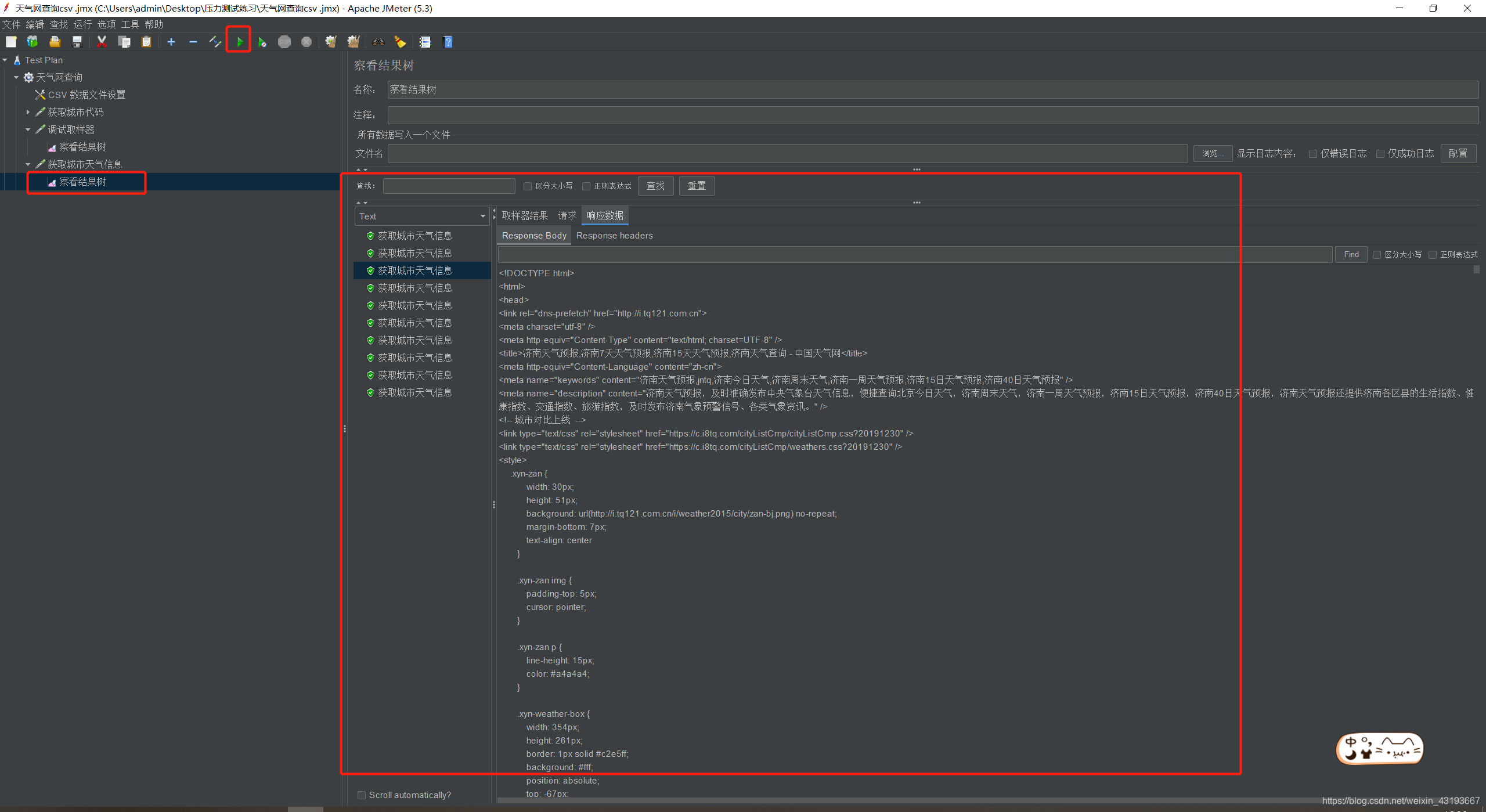Toggle 区分大小写 checkbox in search bar
Viewport: 1486px width, 812px height.
point(527,186)
